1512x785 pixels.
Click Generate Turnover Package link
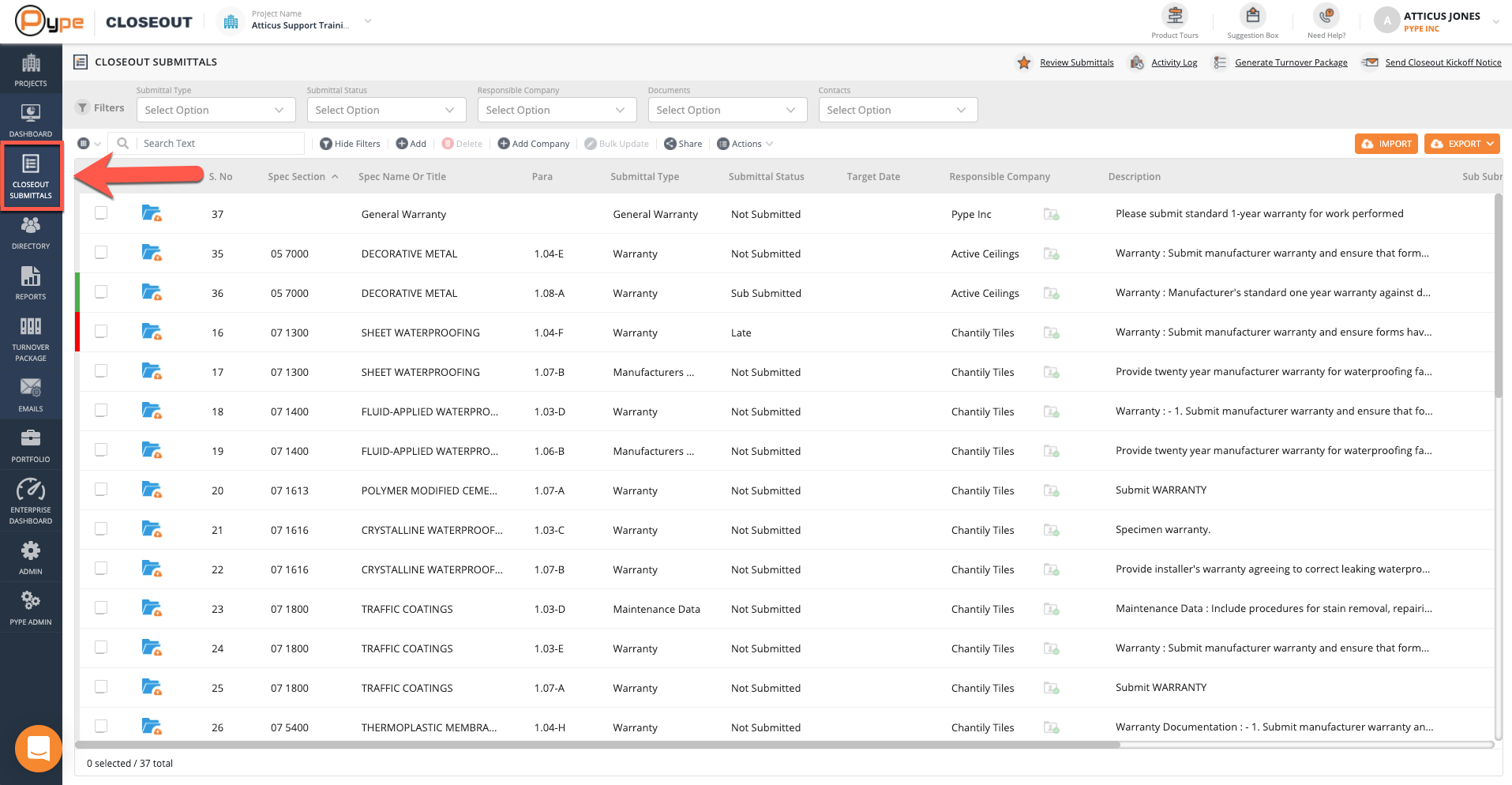(x=1291, y=62)
